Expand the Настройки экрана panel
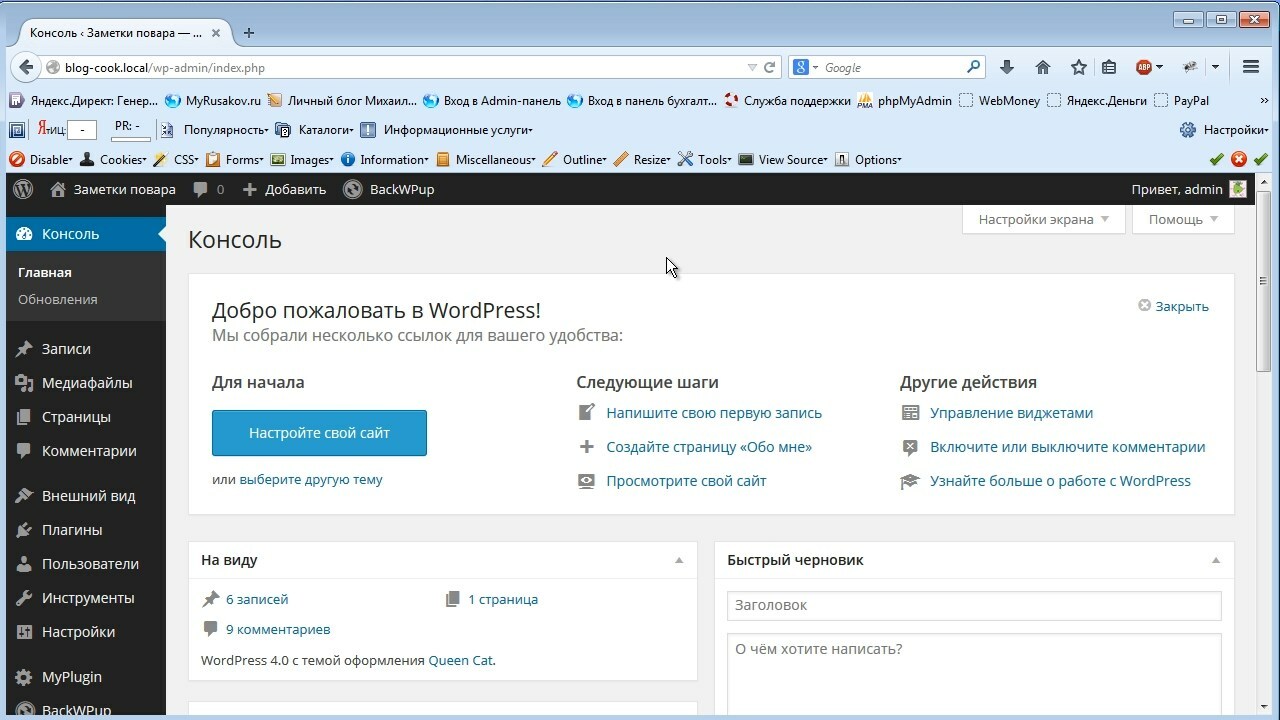Screen dimensions: 1280x720 point(1044,219)
